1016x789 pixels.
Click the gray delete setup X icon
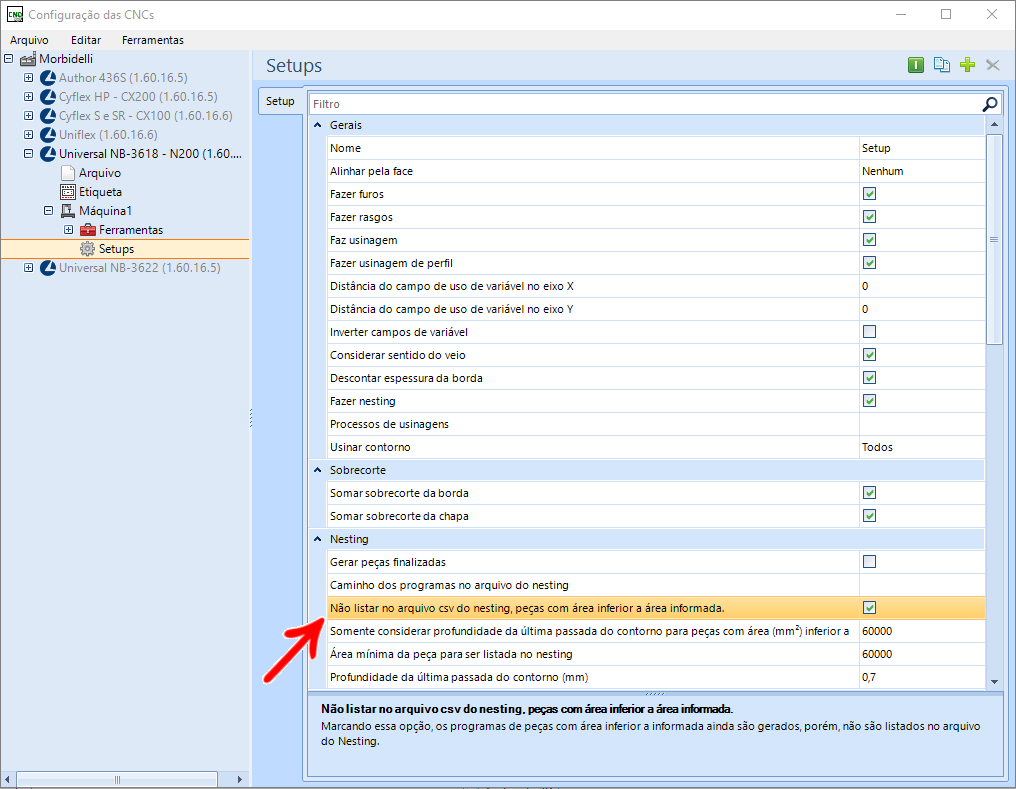[992, 65]
